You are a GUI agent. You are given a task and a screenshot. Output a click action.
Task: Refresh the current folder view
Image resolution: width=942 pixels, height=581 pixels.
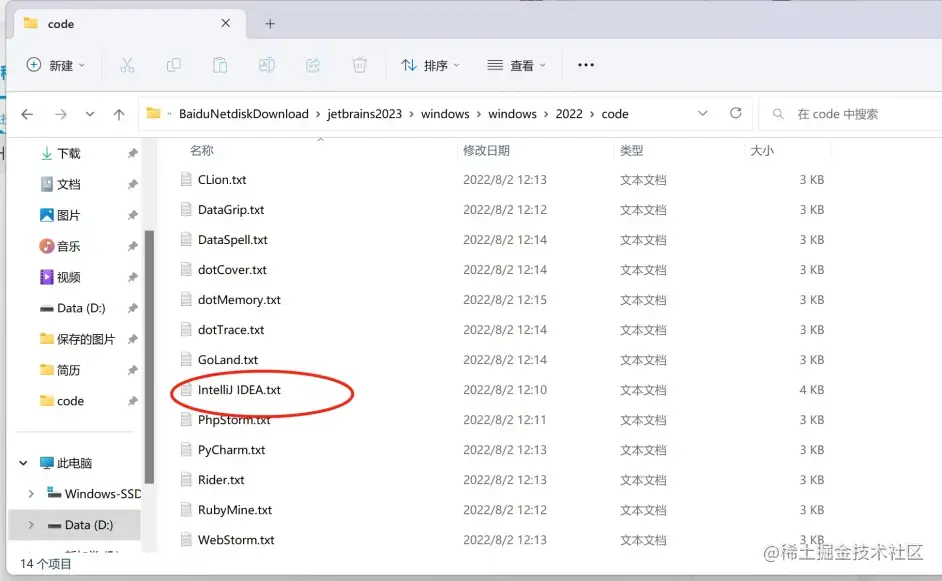735,113
